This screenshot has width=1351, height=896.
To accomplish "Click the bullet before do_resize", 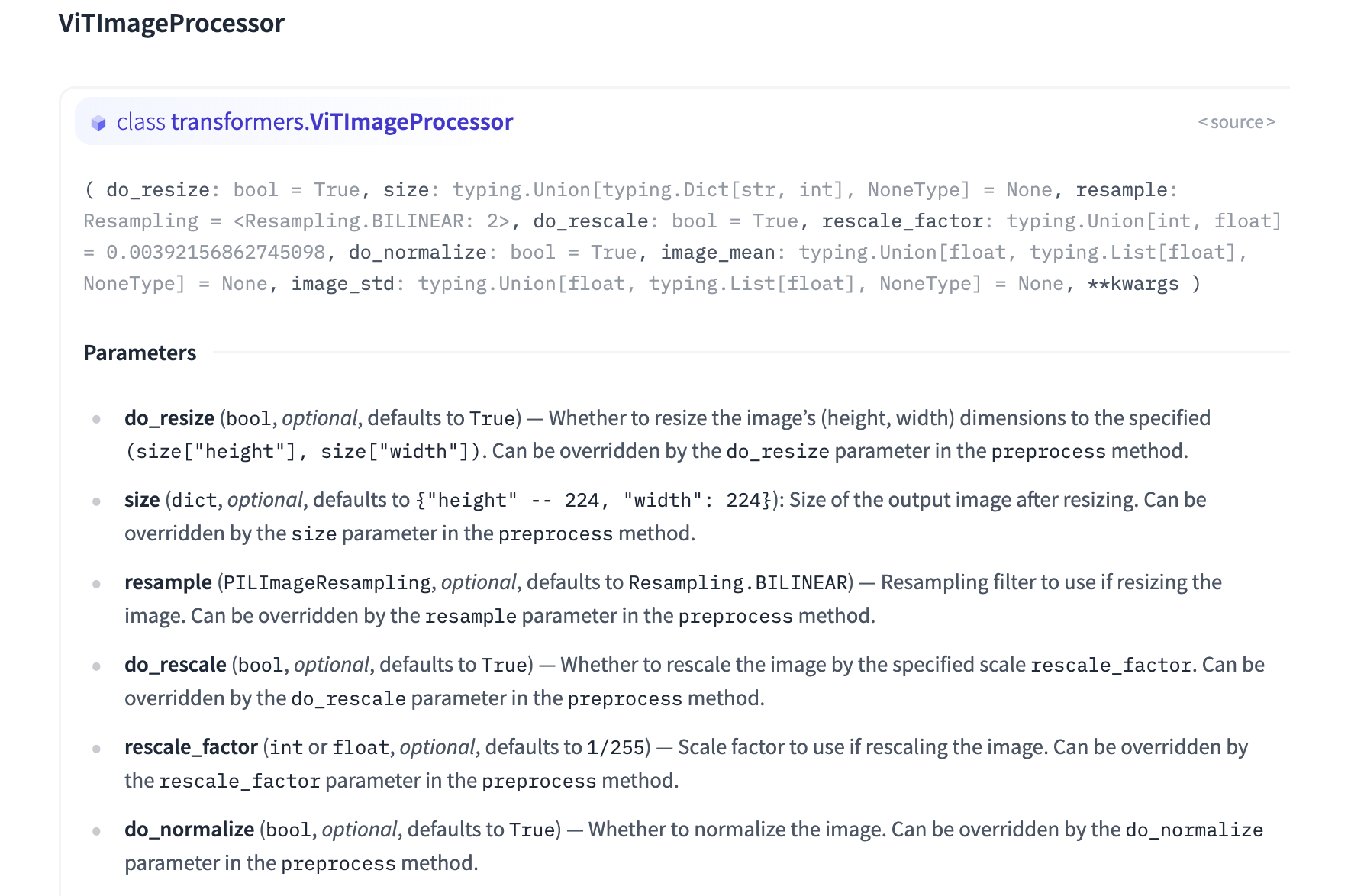I will click(97, 419).
